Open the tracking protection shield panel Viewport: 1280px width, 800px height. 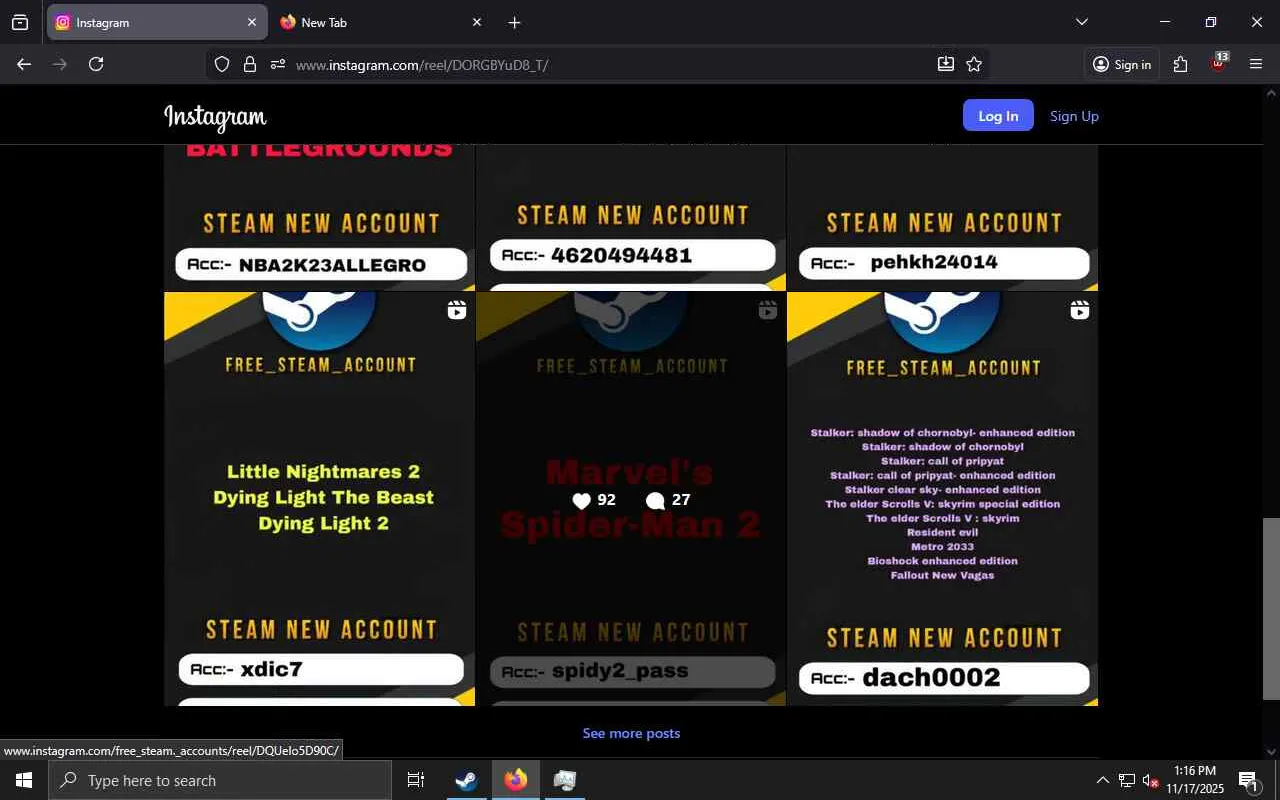222,64
